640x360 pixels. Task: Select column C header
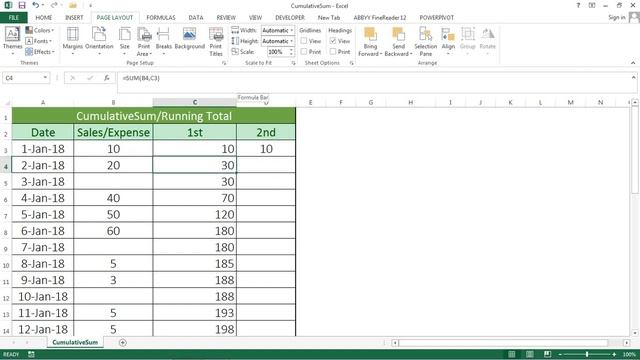click(x=195, y=102)
